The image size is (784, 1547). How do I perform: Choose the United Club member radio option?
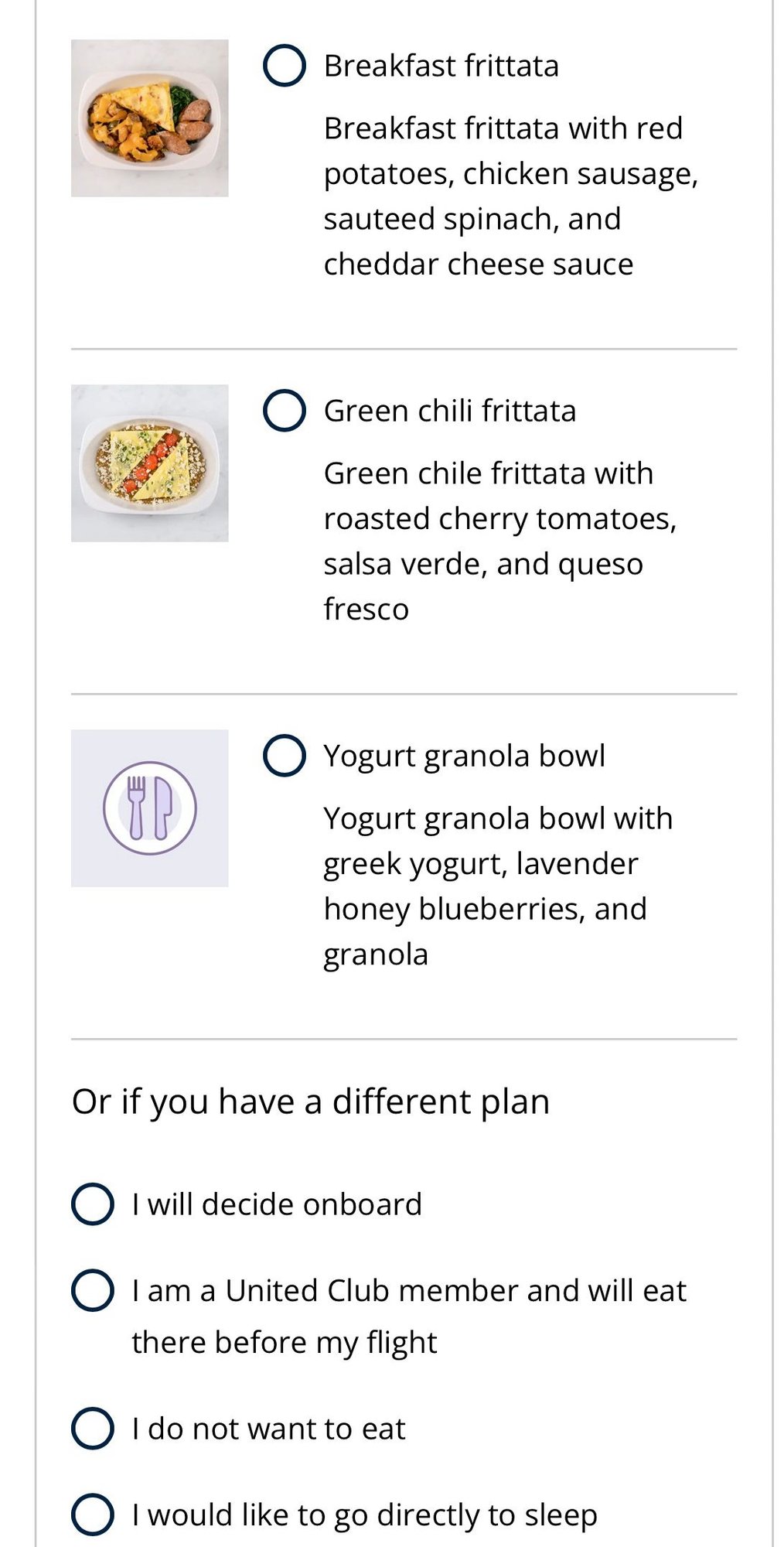pos(93,1290)
